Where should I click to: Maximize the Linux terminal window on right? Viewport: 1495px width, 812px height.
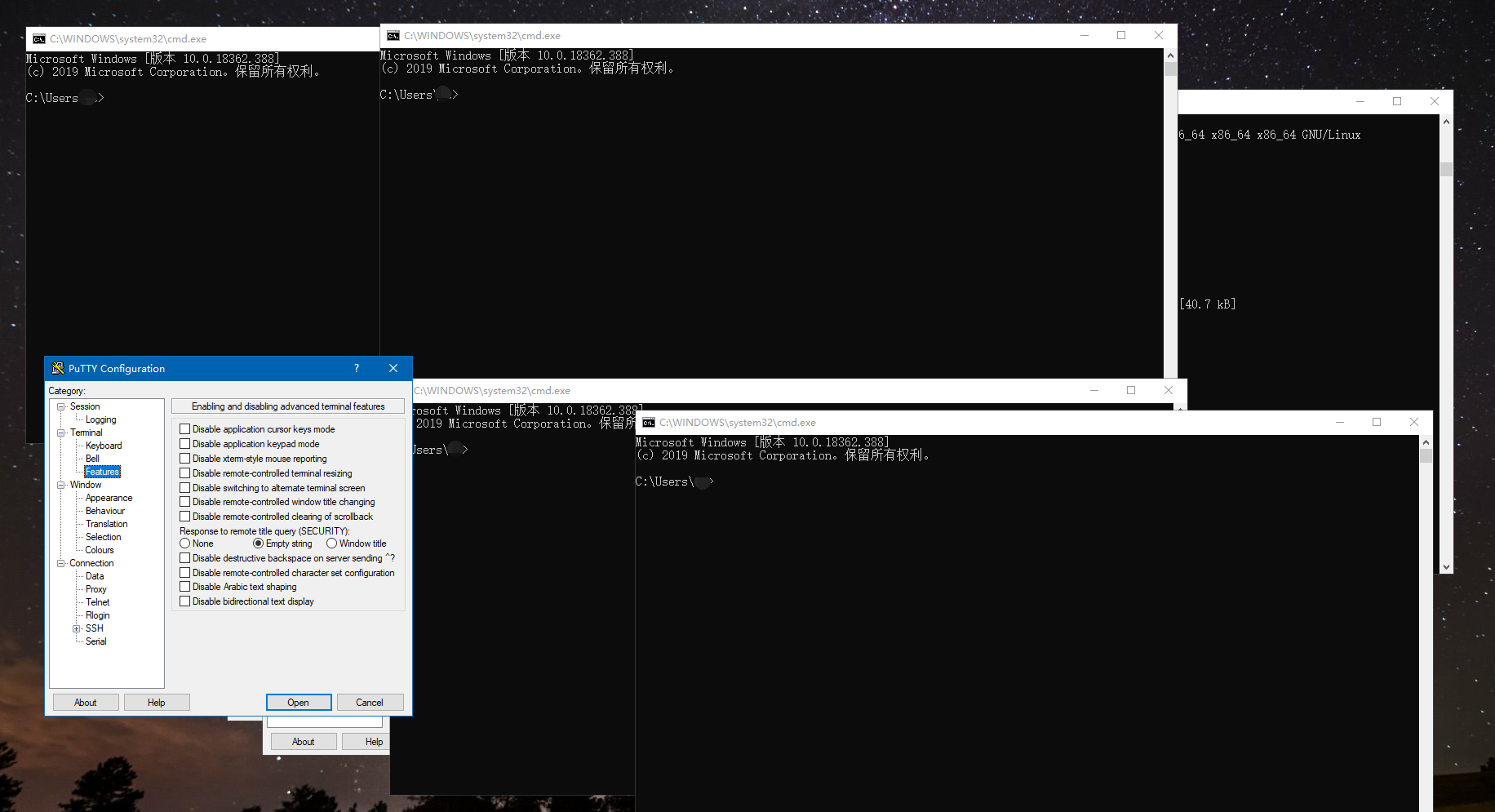(1397, 101)
